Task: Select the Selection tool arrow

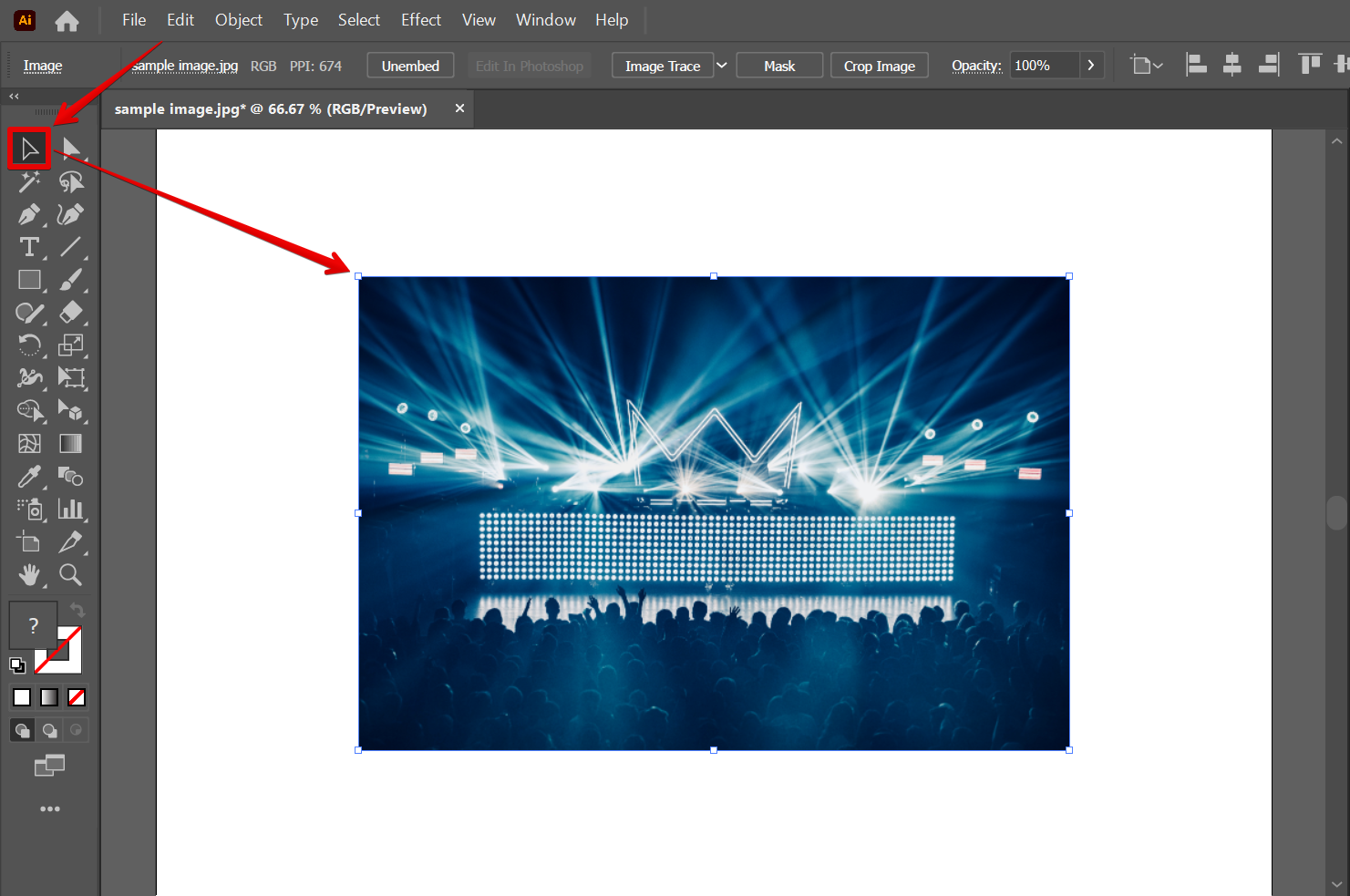Action: pos(29,148)
